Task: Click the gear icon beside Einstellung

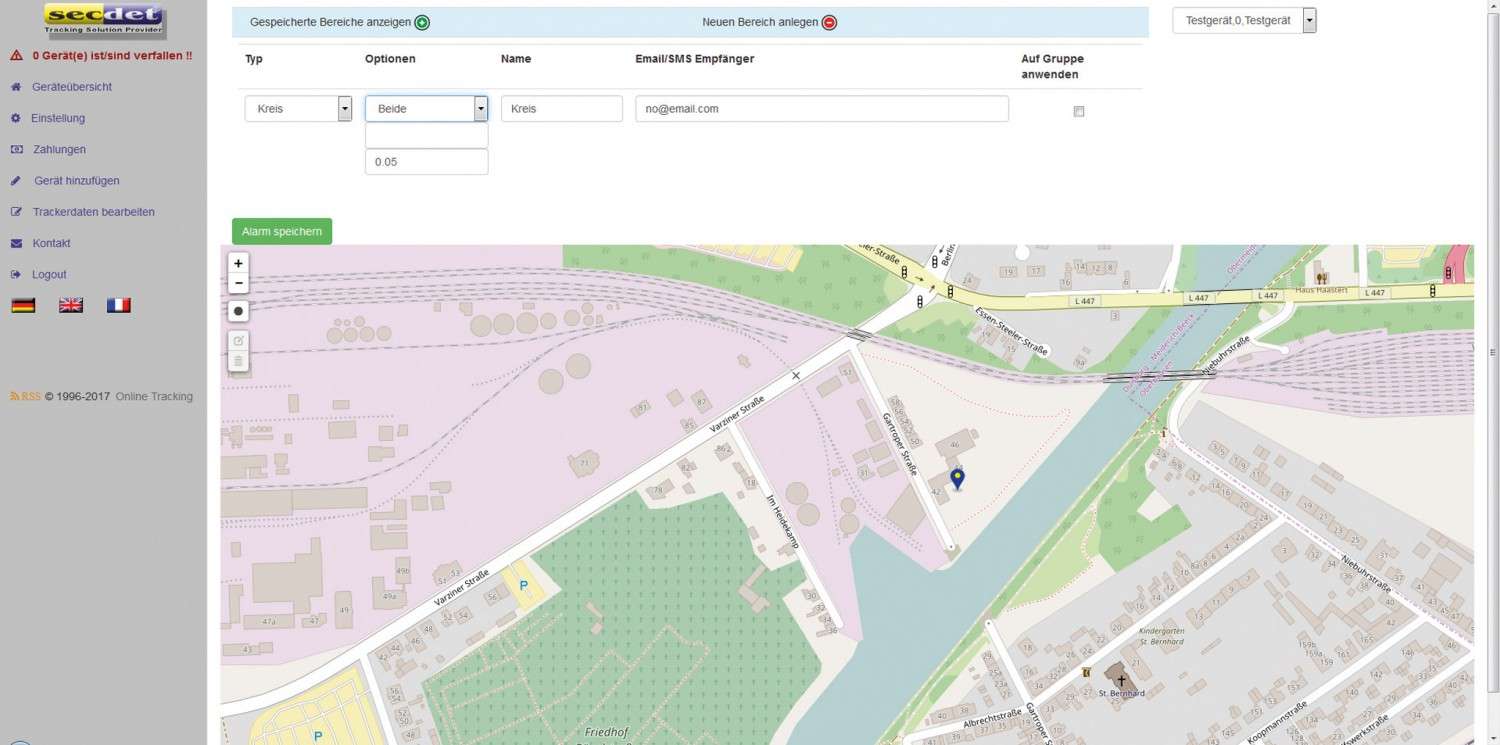Action: [x=16, y=118]
